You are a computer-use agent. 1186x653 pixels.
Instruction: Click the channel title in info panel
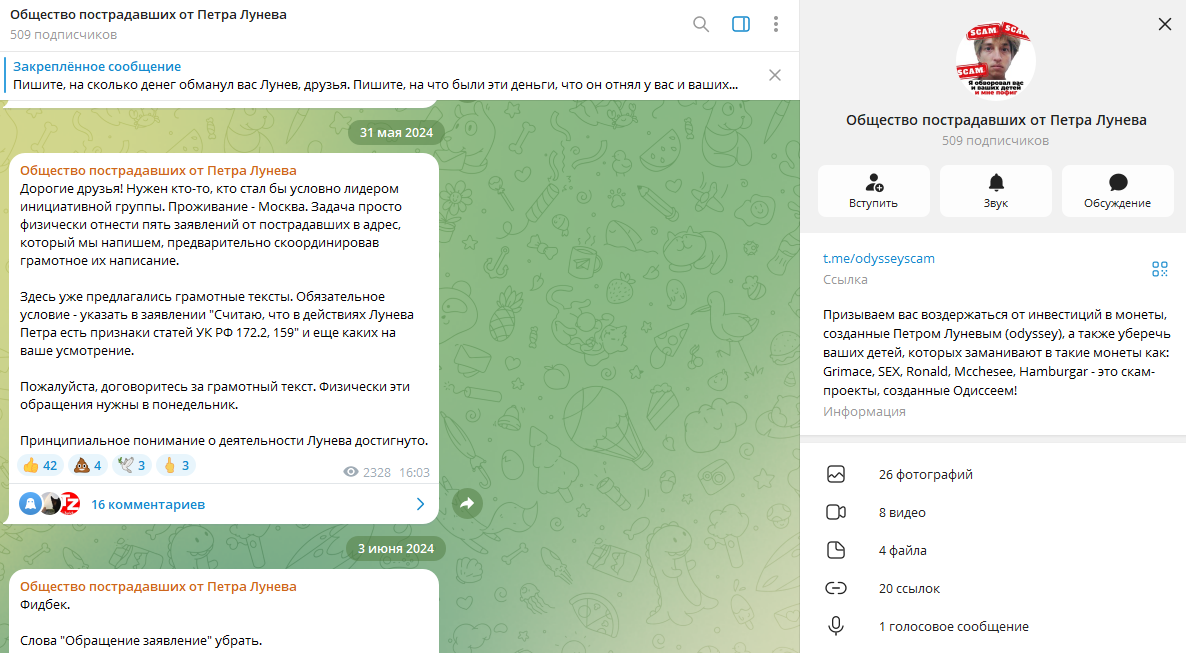tap(996, 120)
